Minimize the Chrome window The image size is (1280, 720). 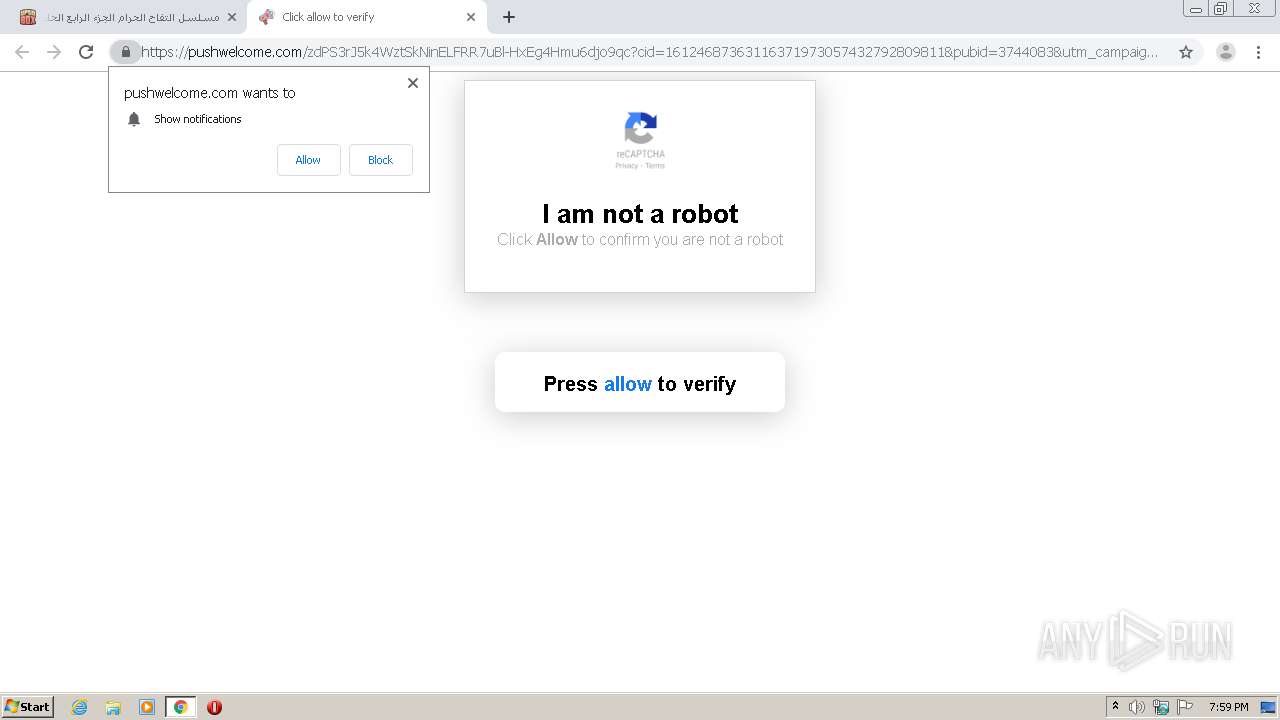pos(1196,8)
